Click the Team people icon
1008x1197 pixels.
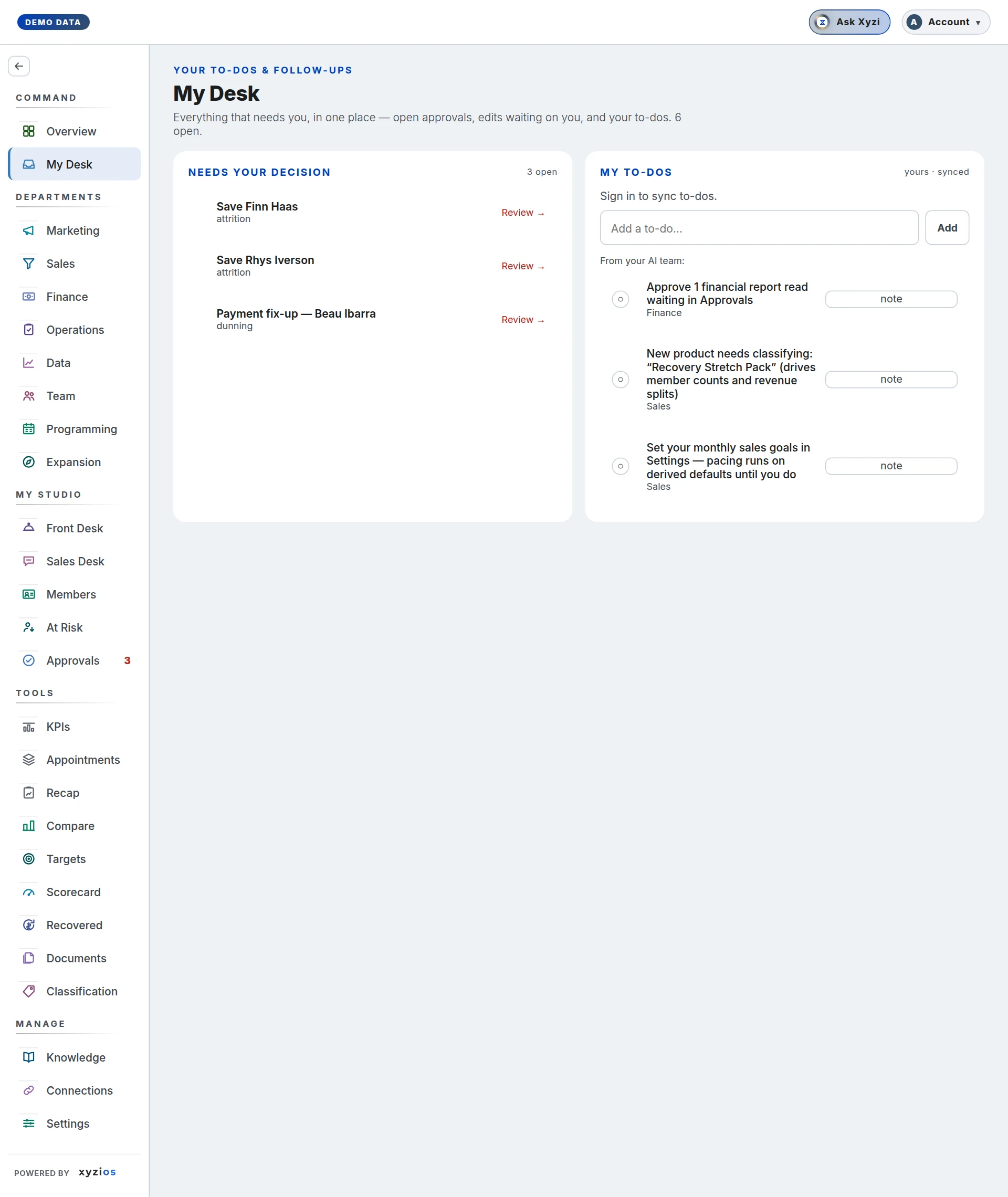pos(28,396)
